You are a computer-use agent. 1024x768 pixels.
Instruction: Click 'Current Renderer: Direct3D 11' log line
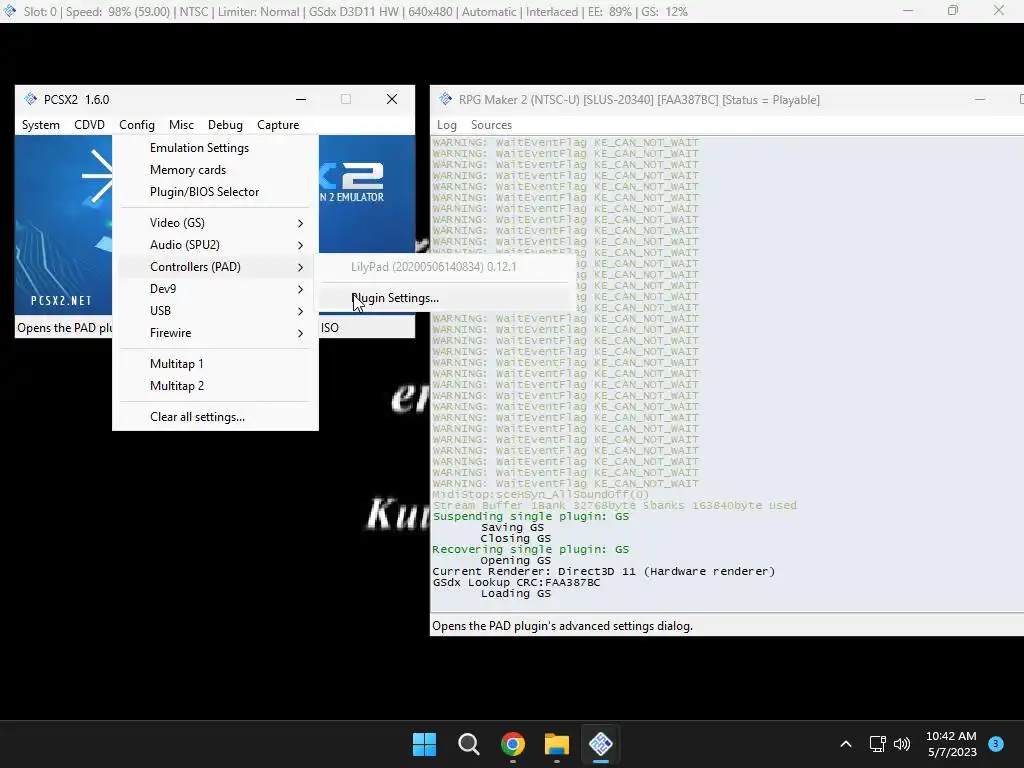[x=603, y=571]
